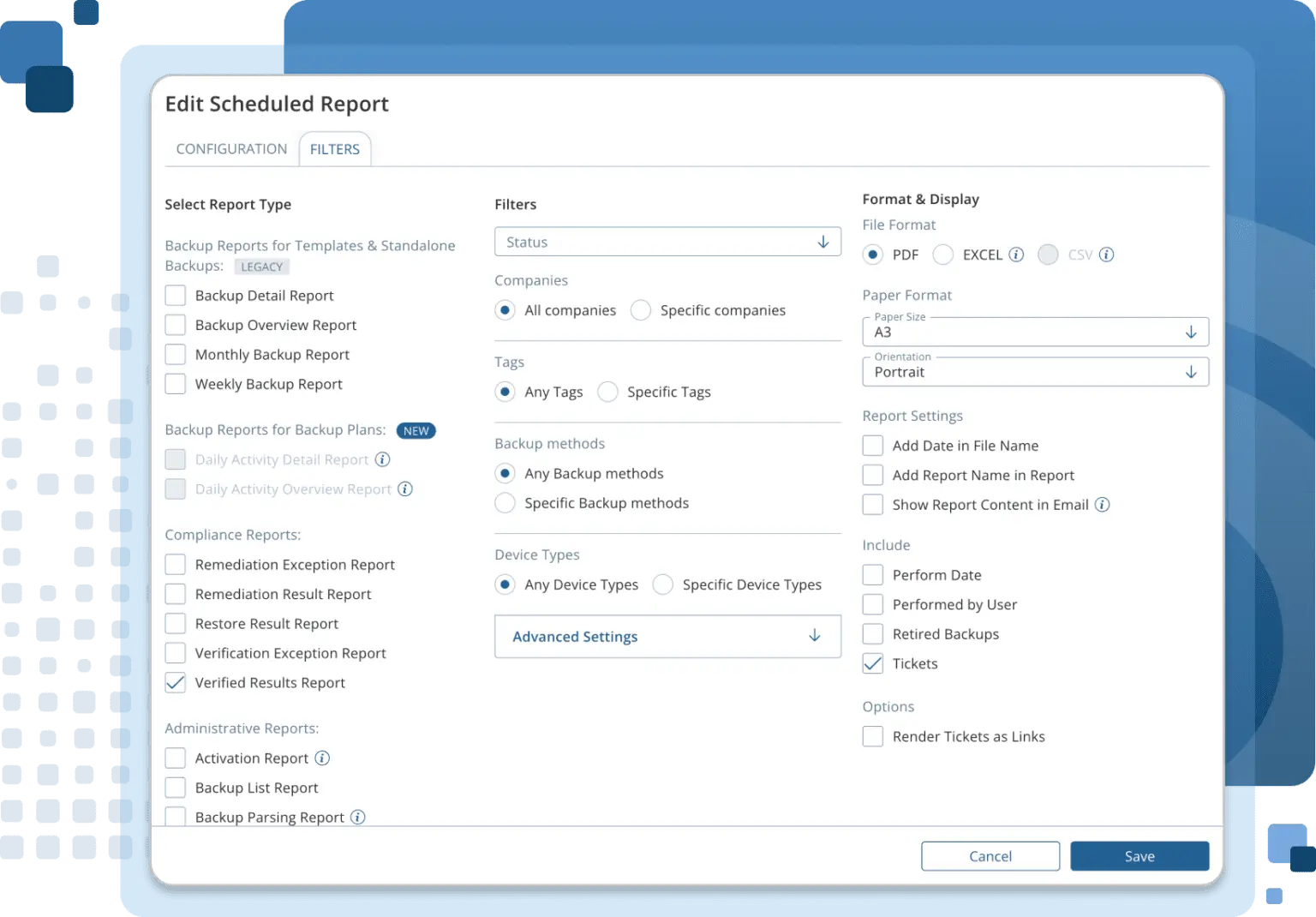Open the Paper Size dropdown

pyautogui.click(x=1035, y=332)
